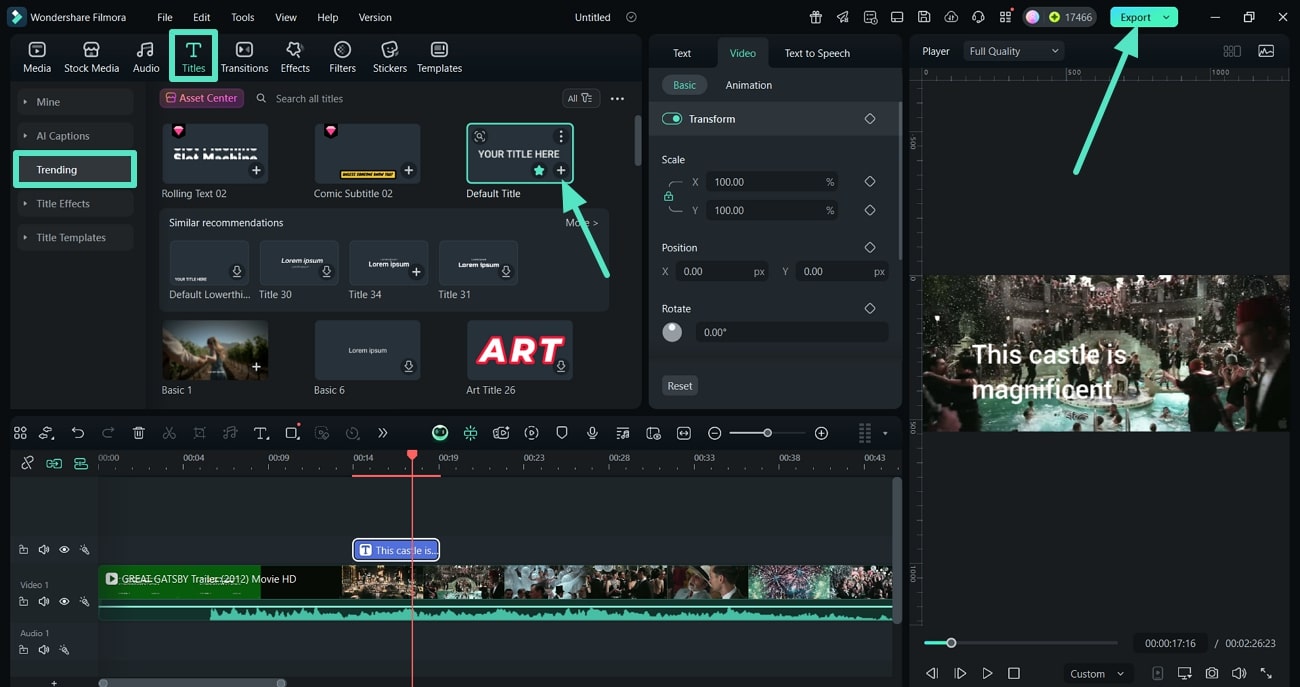Open the AI assistant robot icon in timeline toolbar
Viewport: 1300px width, 687px height.
pyautogui.click(x=440, y=433)
